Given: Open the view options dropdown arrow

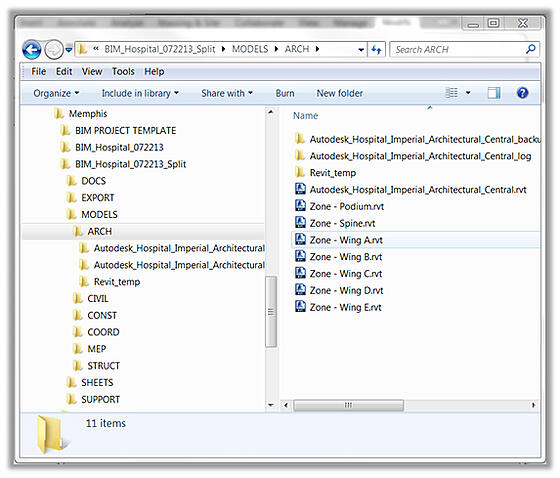Looking at the screenshot, I should (x=468, y=93).
